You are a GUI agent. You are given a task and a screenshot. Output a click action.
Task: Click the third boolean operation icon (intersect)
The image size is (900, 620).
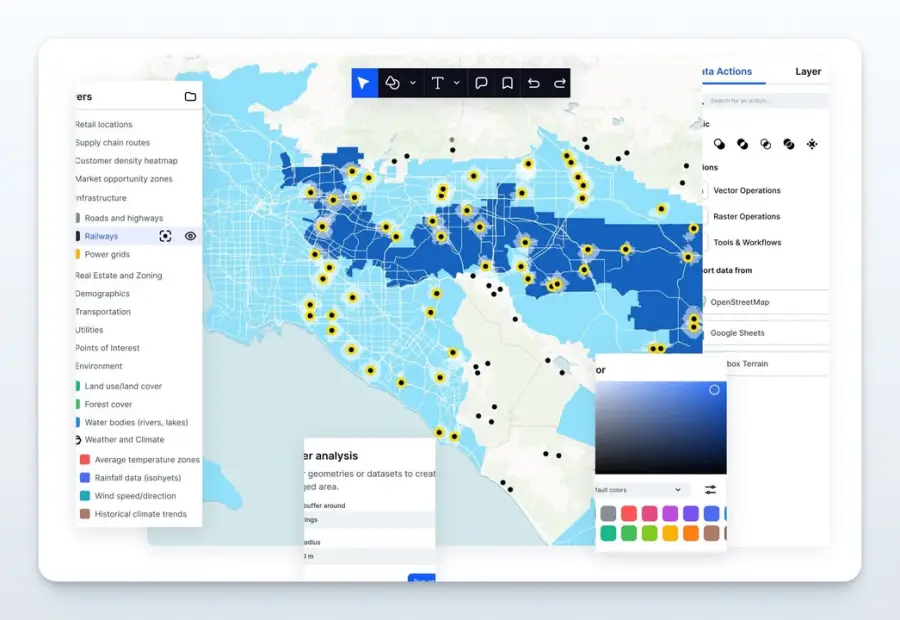(765, 144)
